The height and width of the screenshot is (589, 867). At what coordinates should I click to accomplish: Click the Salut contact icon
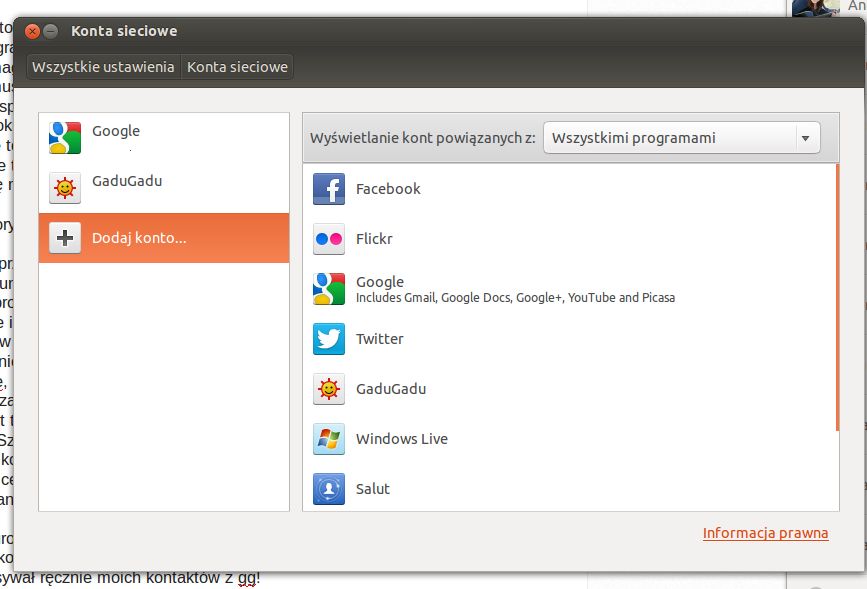329,489
